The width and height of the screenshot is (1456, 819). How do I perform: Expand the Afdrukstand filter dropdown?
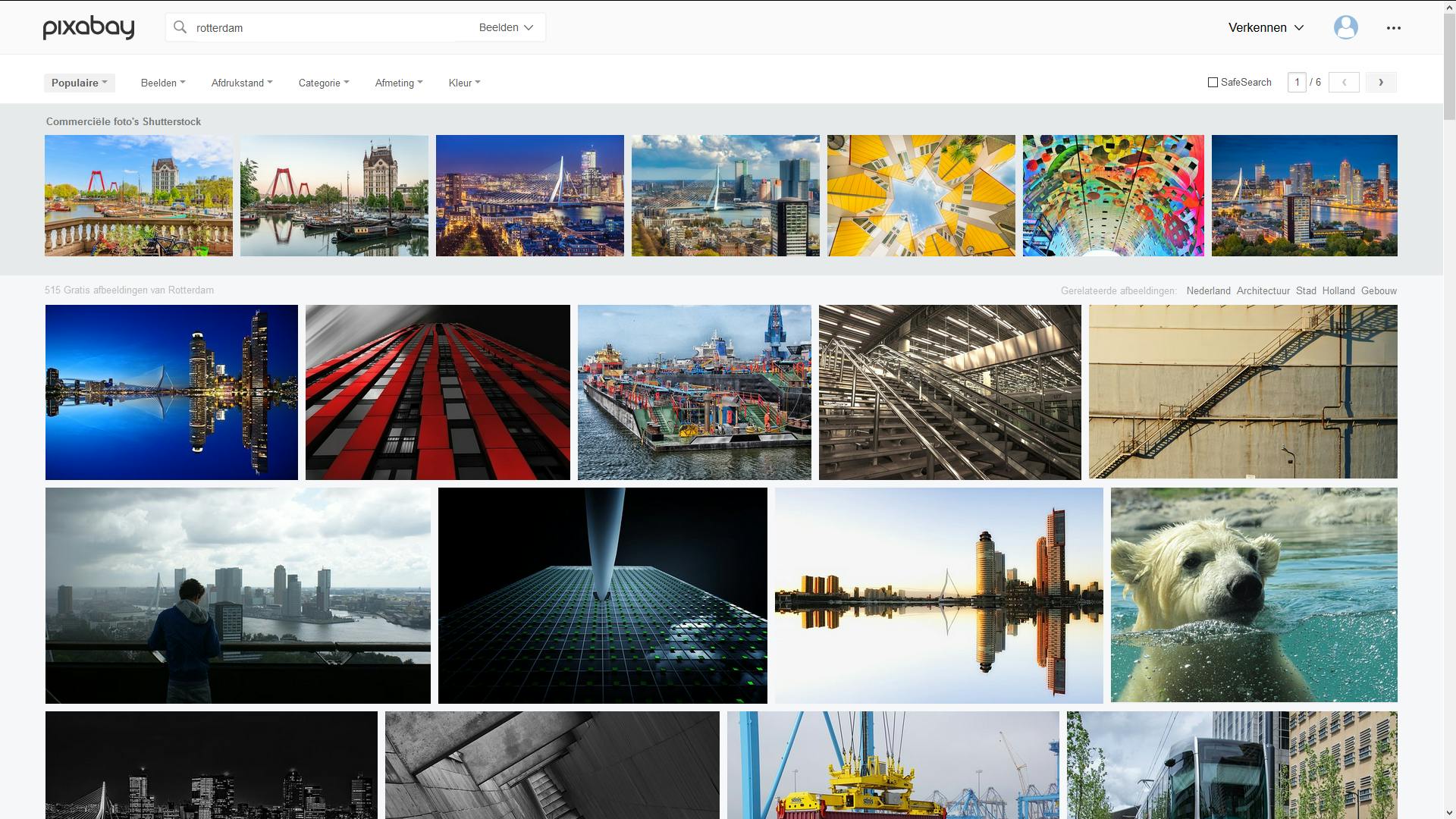(x=241, y=83)
